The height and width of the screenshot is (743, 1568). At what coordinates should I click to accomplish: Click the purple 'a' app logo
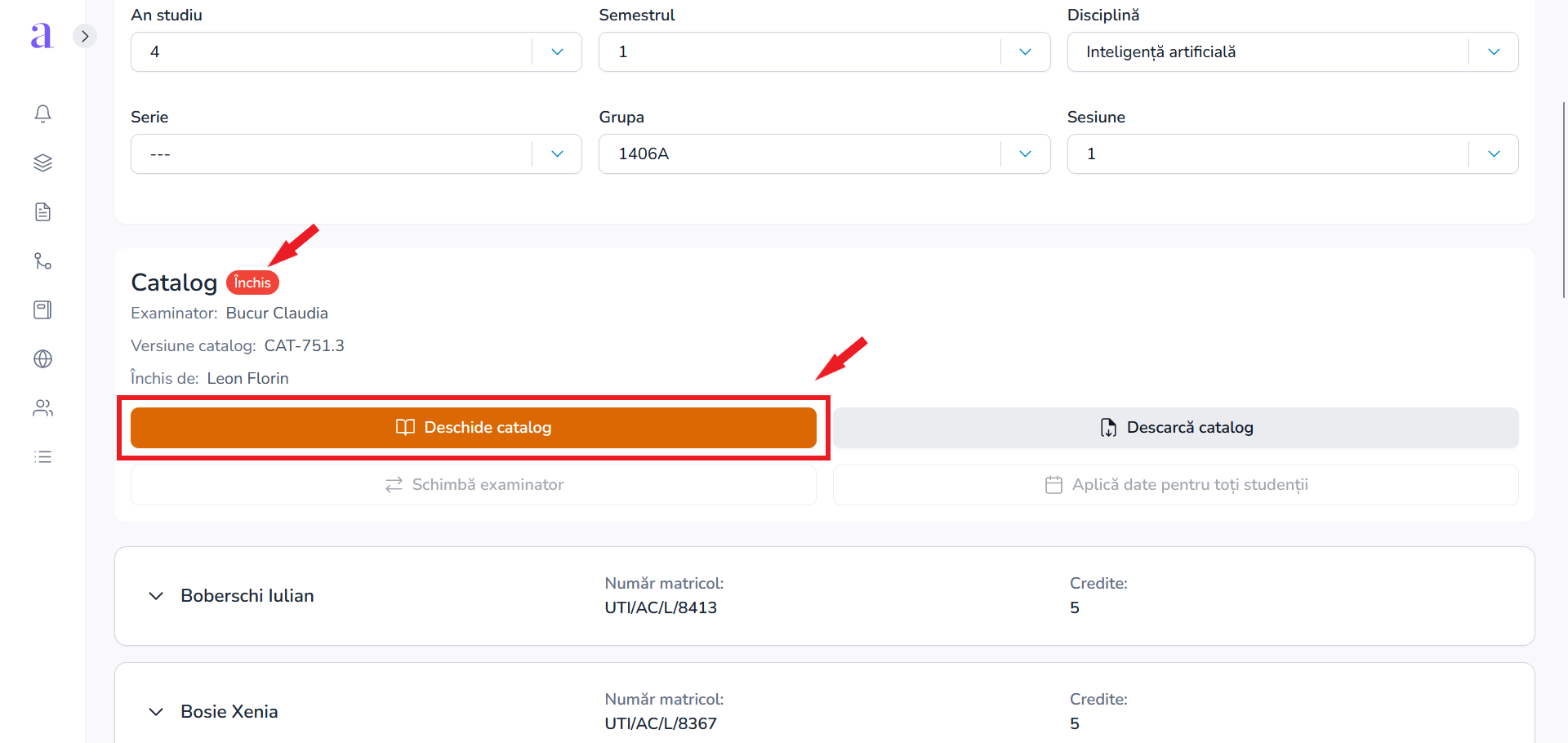click(42, 36)
